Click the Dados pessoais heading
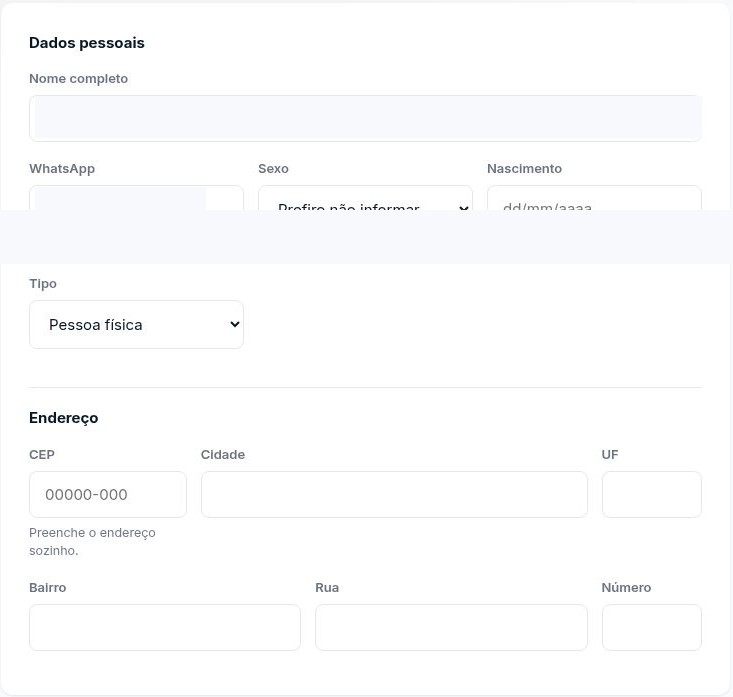The image size is (733, 697). (87, 43)
